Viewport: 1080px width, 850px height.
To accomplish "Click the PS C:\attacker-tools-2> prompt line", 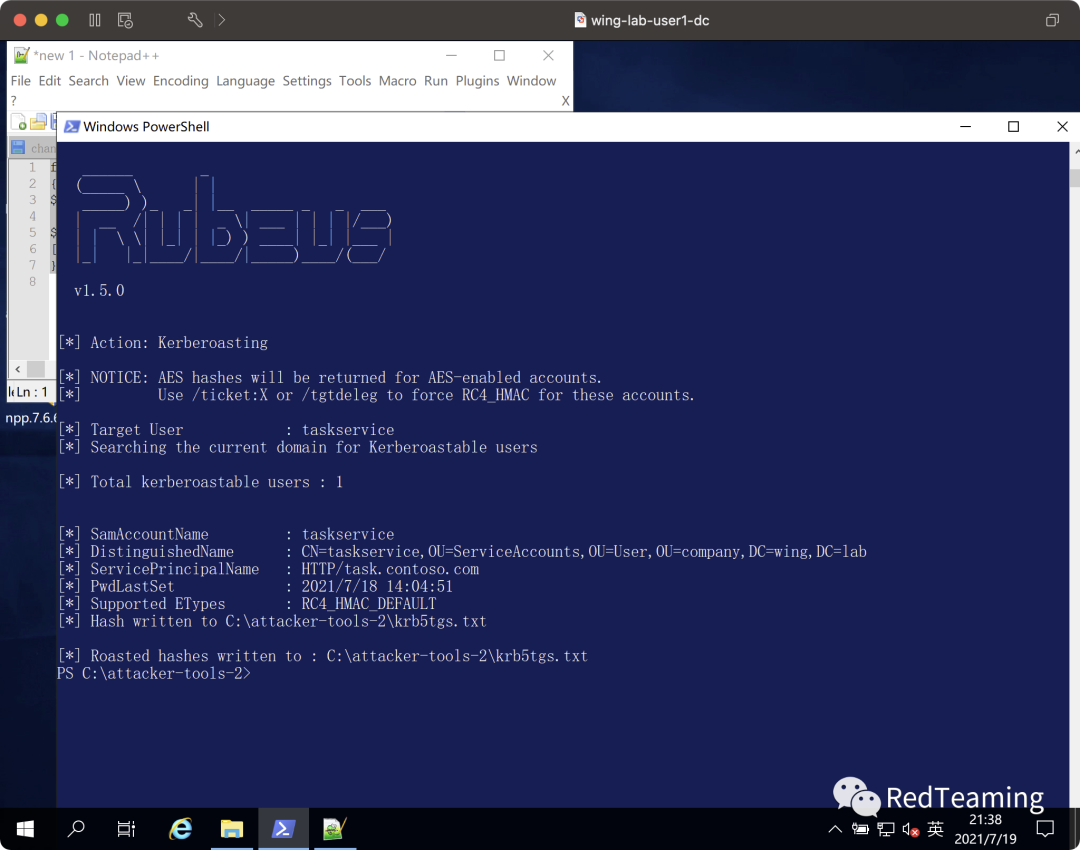I will [x=154, y=674].
